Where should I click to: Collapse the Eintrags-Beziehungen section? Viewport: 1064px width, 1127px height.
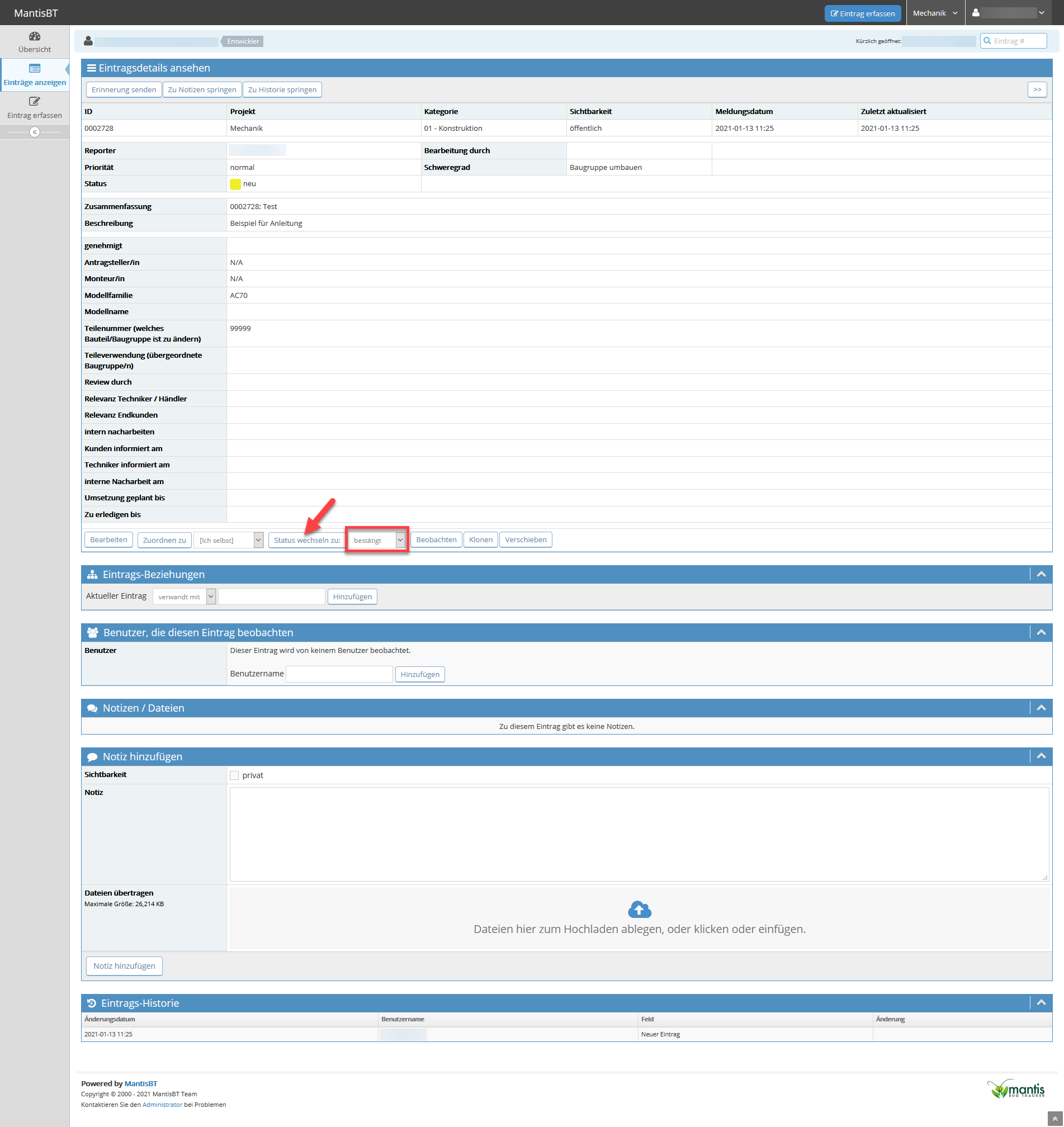point(1041,575)
